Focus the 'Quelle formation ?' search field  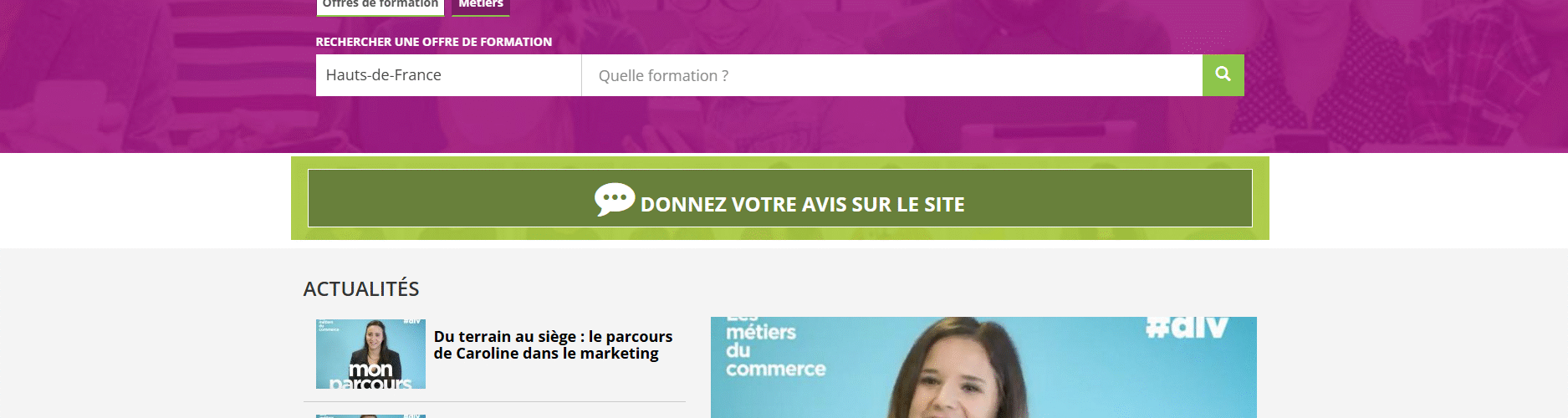point(892,75)
